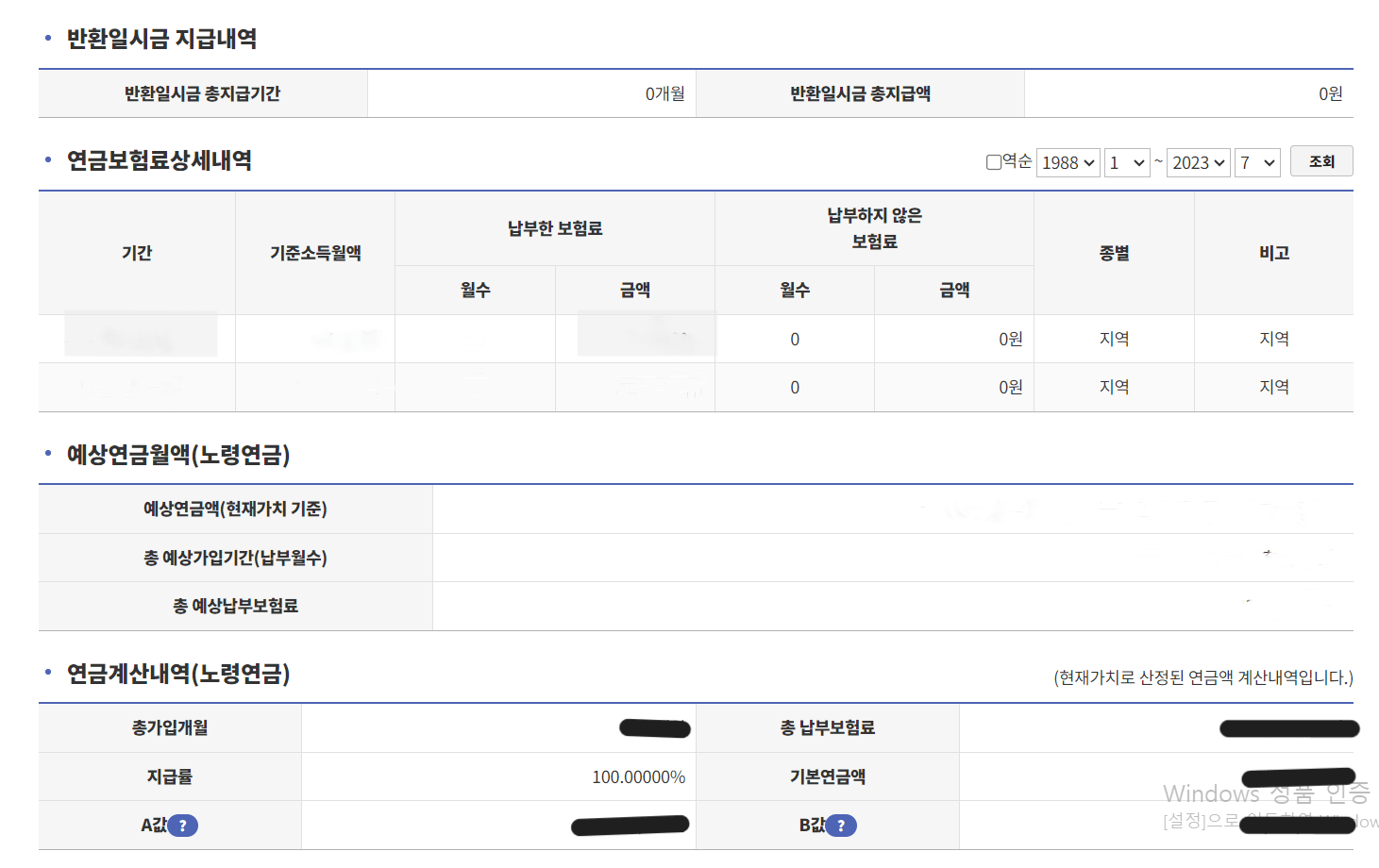
Task: Open the help tooltip for B값
Action: click(841, 825)
